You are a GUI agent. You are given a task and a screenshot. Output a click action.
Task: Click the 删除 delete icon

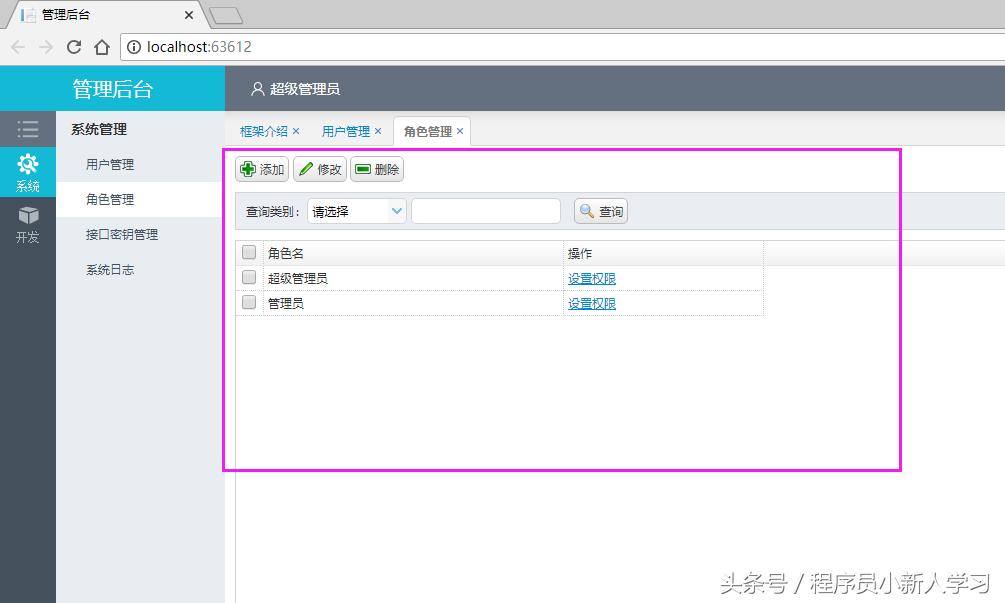point(363,169)
